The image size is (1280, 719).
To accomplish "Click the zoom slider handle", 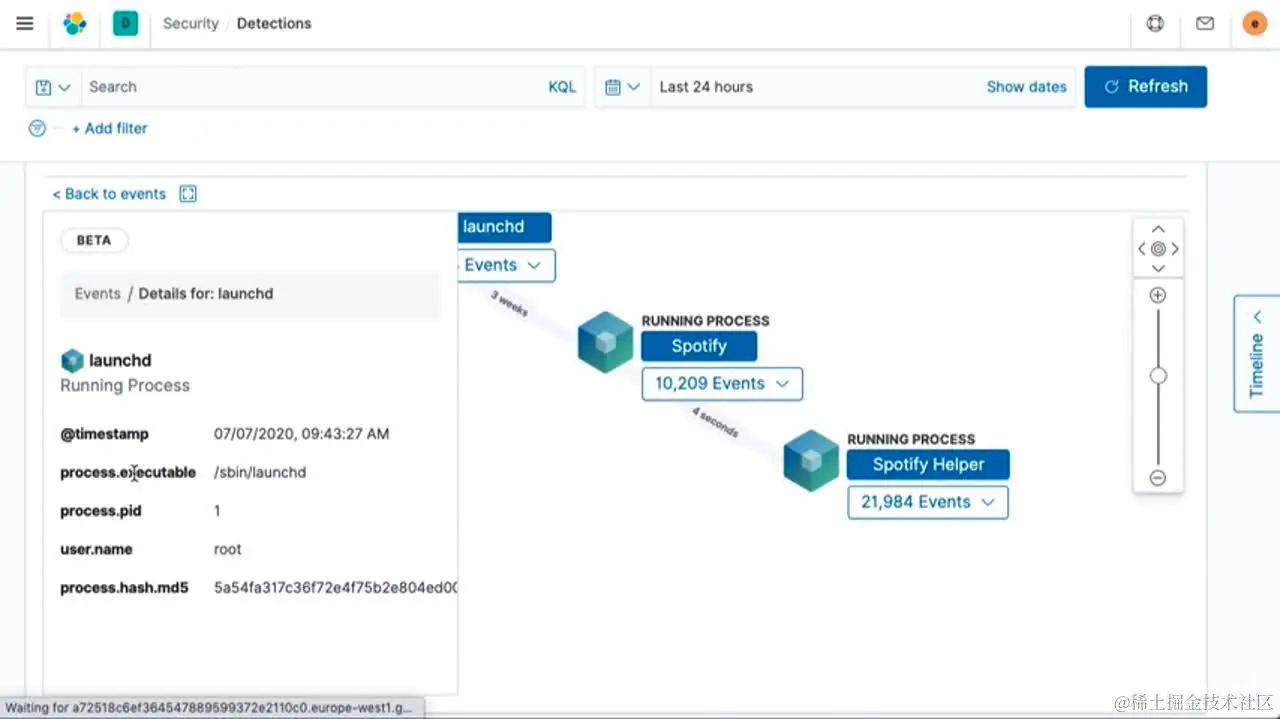I will tap(1158, 376).
